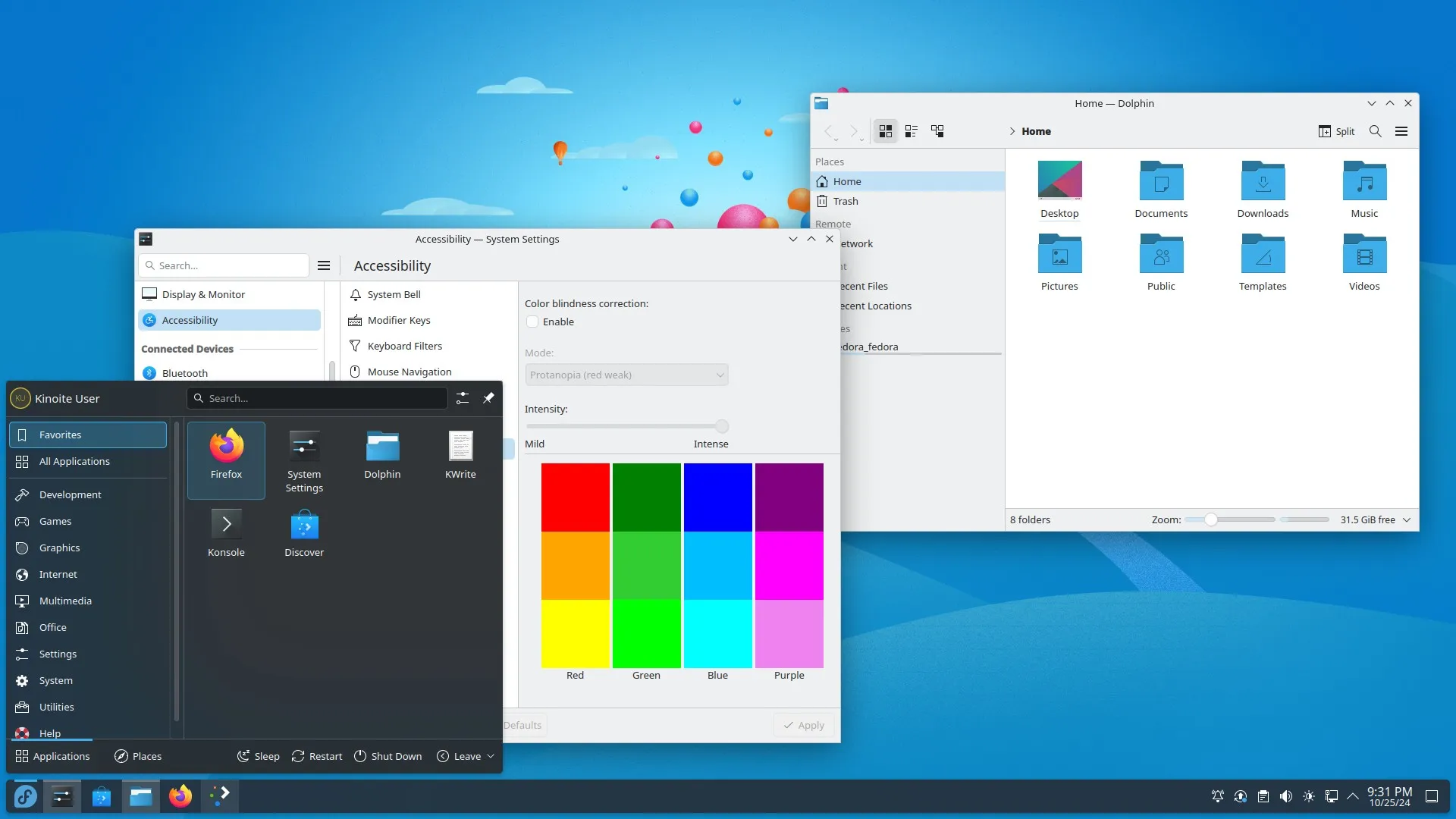Open Dolphin's search tool
This screenshot has height=819, width=1456.
click(x=1375, y=131)
